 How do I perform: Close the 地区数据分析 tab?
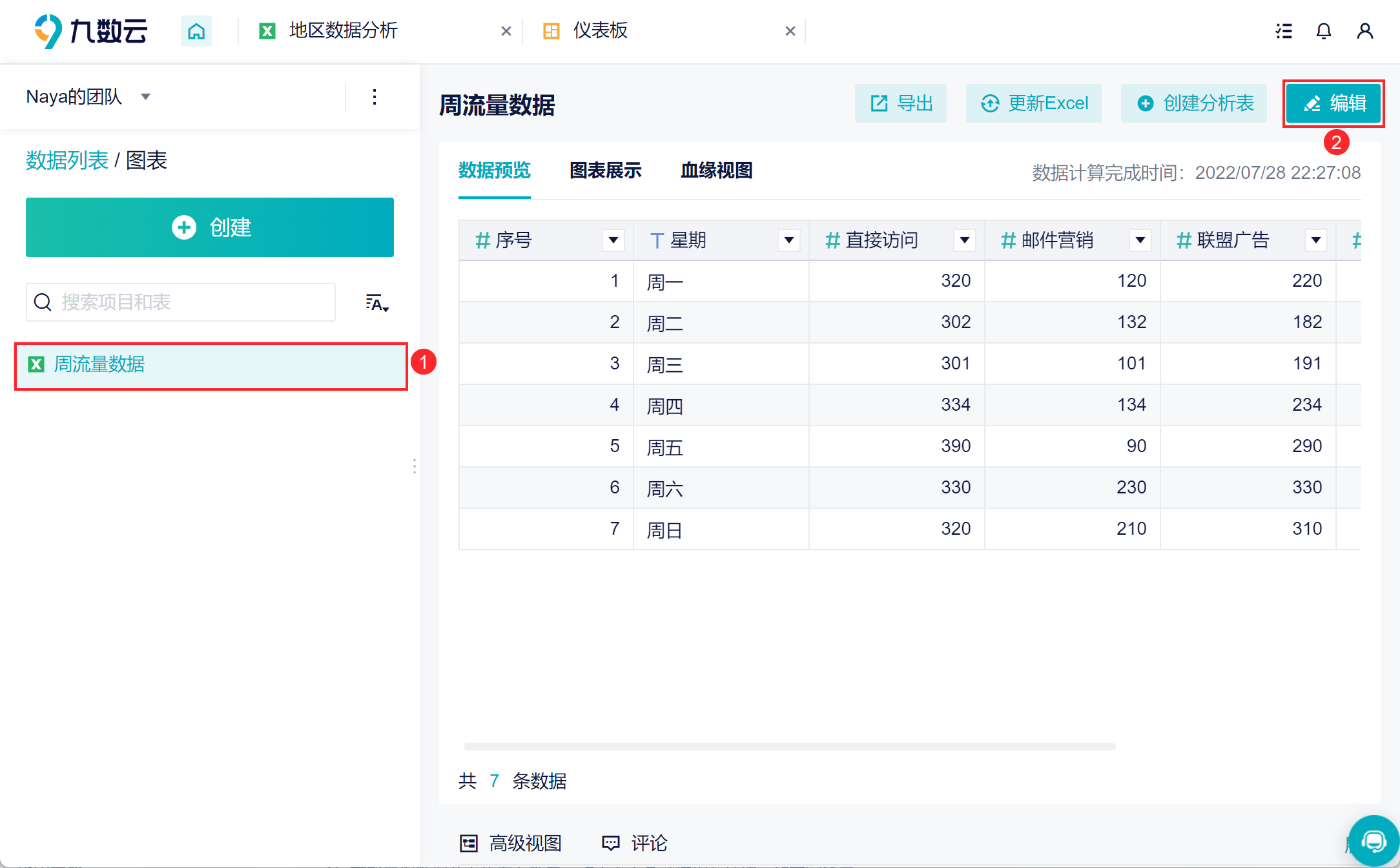coord(506,31)
